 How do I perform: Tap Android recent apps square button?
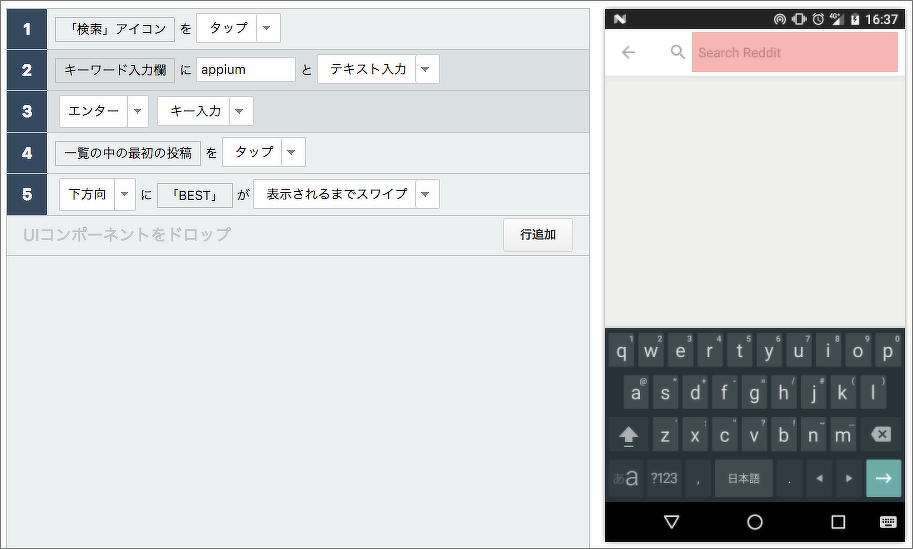838,522
